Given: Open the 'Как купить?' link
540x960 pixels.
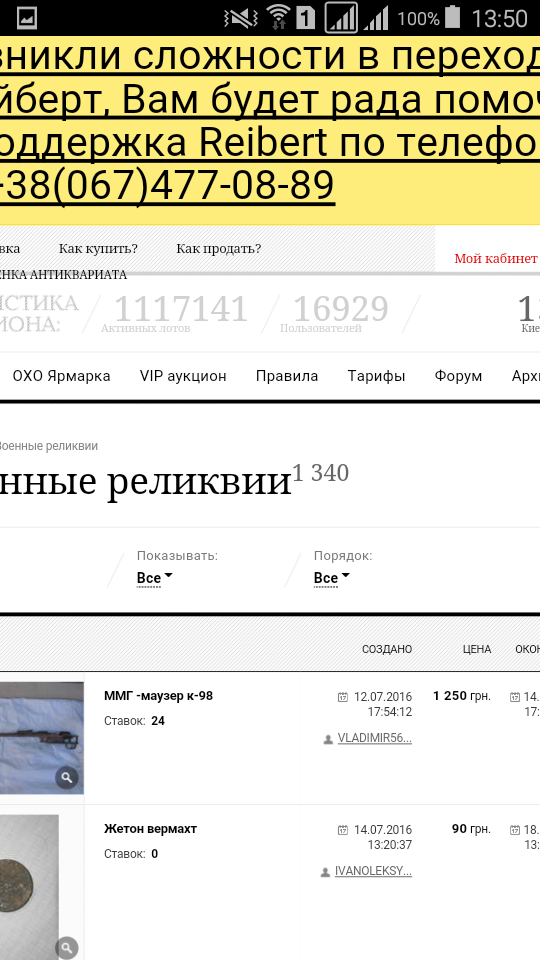Looking at the screenshot, I should [x=98, y=249].
